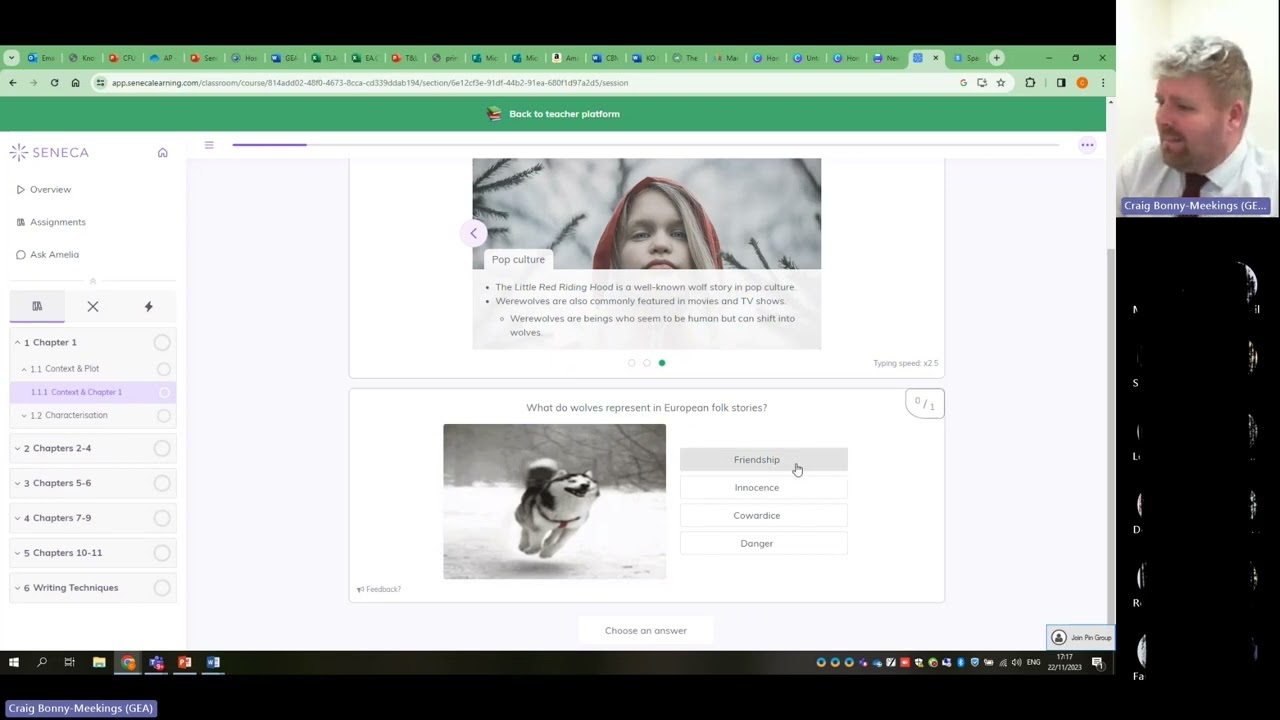Viewport: 1280px width, 720px height.
Task: Click the Typing speed x2.5 control
Action: (905, 363)
